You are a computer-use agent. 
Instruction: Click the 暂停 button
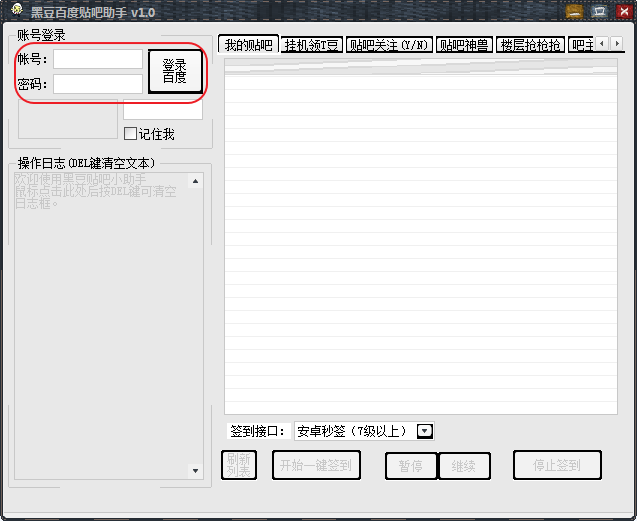pyautogui.click(x=411, y=466)
